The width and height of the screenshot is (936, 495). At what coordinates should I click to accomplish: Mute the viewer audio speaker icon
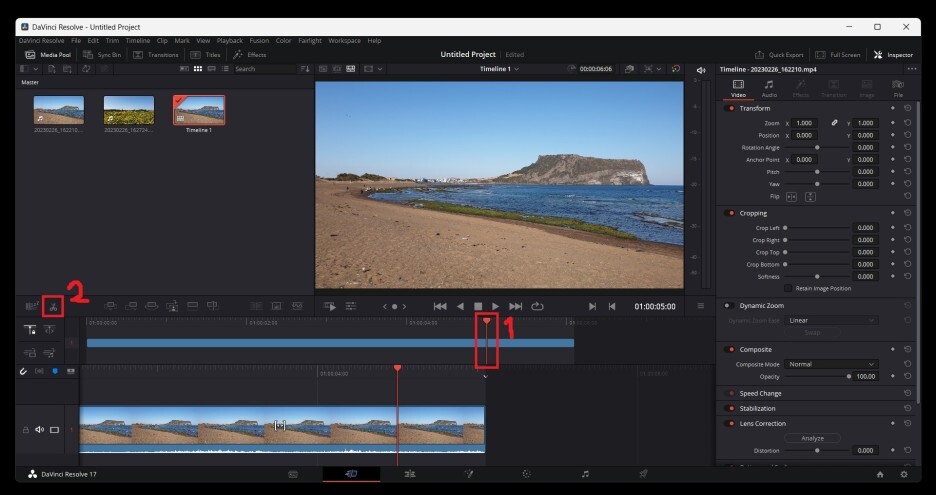click(x=701, y=70)
